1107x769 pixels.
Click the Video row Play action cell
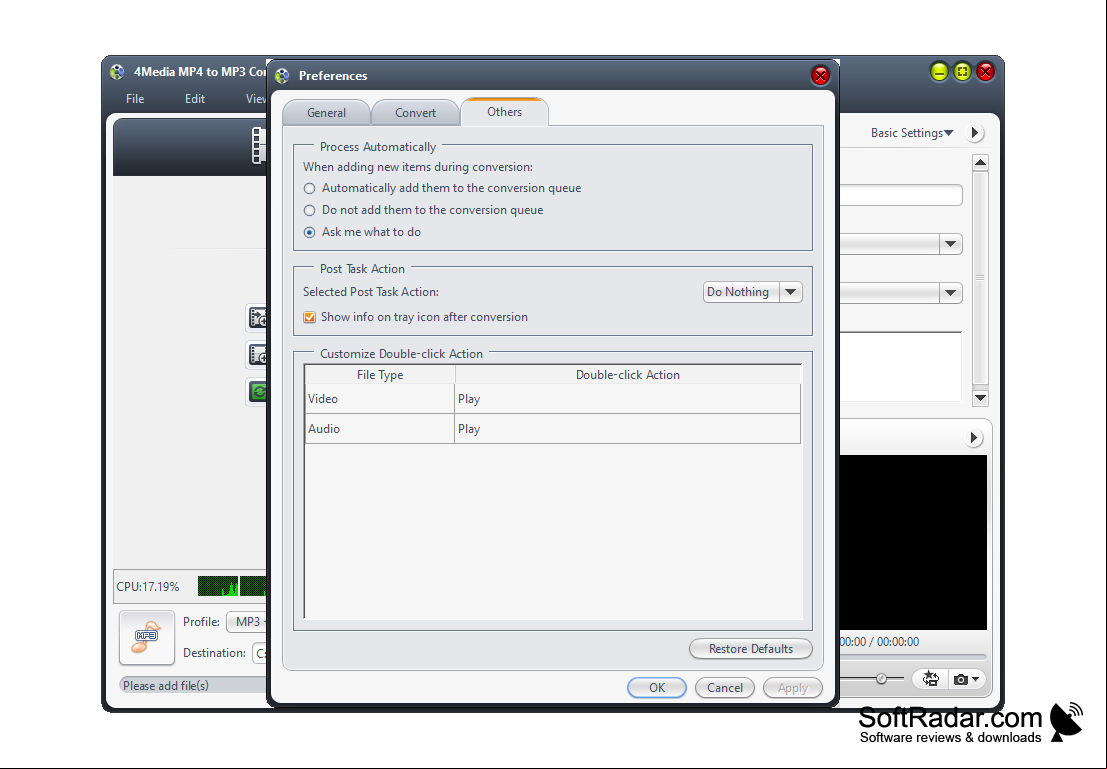(628, 399)
